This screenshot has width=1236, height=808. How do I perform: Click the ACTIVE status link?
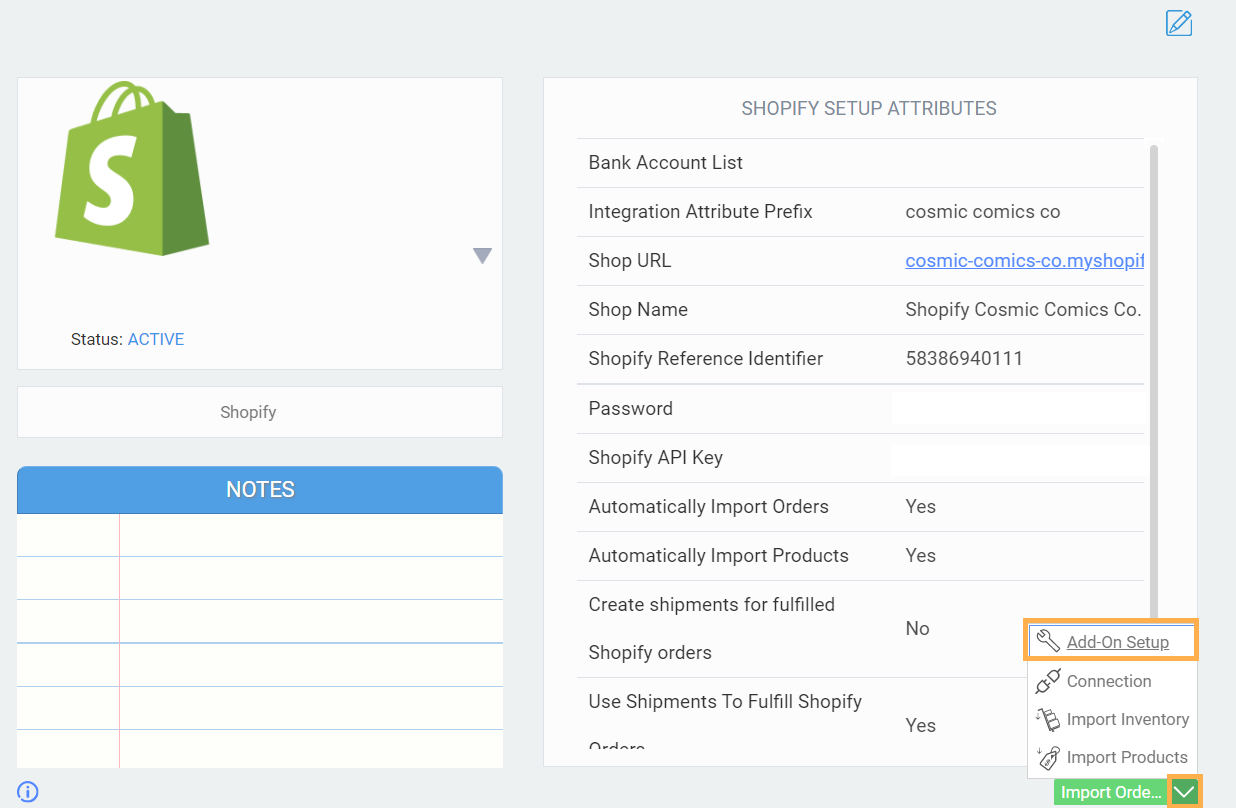click(x=156, y=339)
